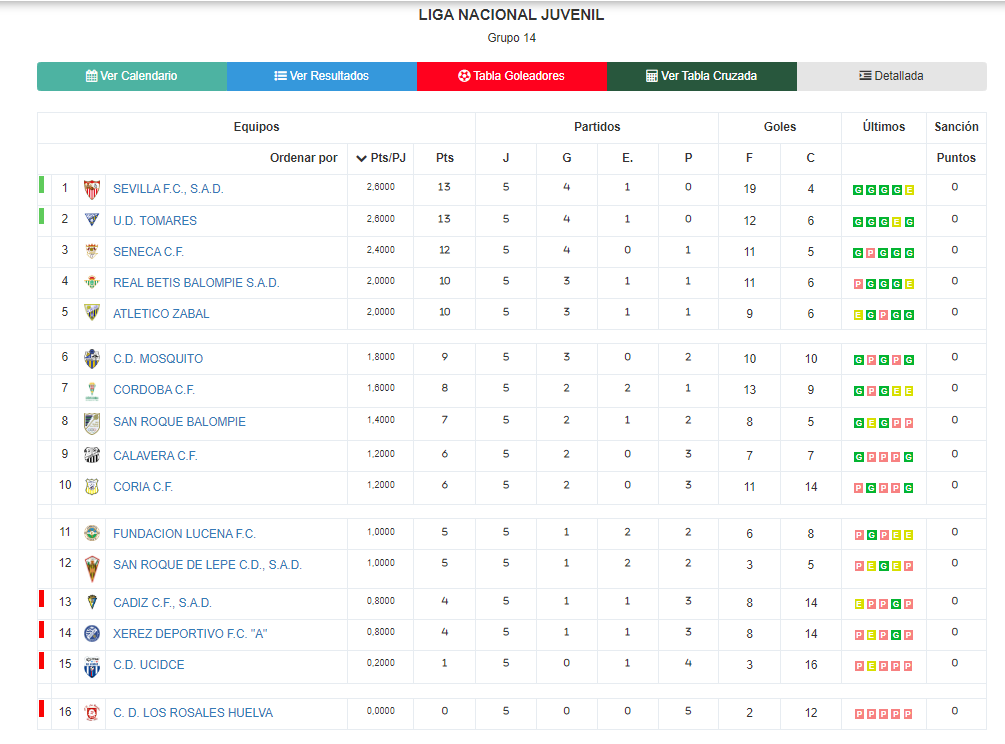Screen dimensions: 1005x744
Task: Open the Ver Tabla Cruzada tab
Action: (702, 76)
